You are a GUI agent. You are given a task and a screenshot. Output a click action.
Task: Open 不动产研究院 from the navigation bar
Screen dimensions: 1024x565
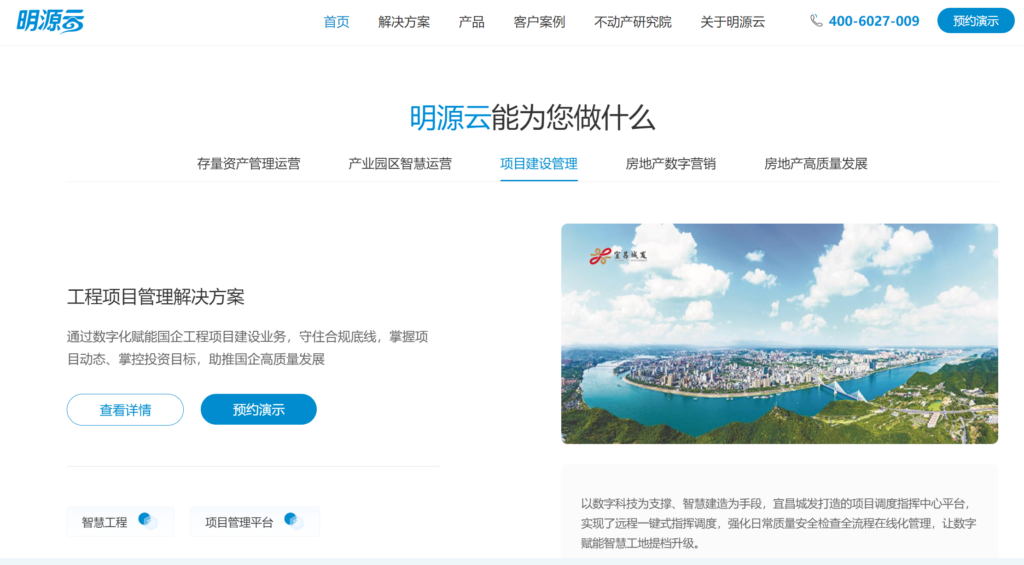[x=632, y=21]
